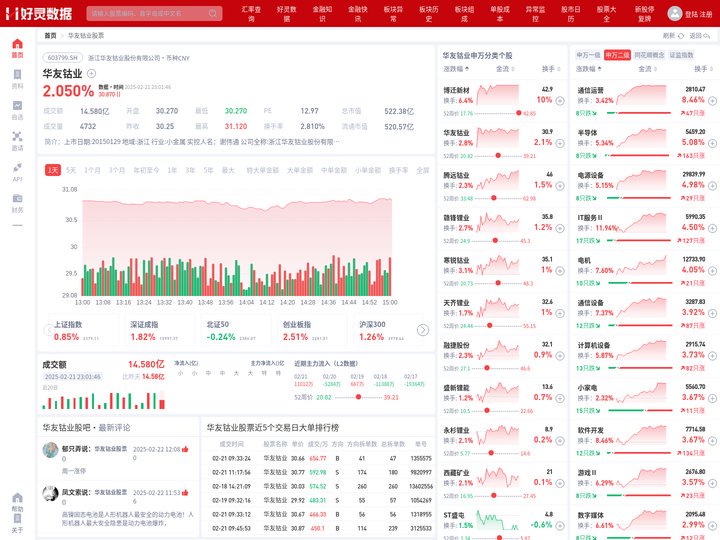Click the 52周价 range dot for 华友钴业 summary
The width and height of the screenshot is (720, 540).
tap(358, 397)
